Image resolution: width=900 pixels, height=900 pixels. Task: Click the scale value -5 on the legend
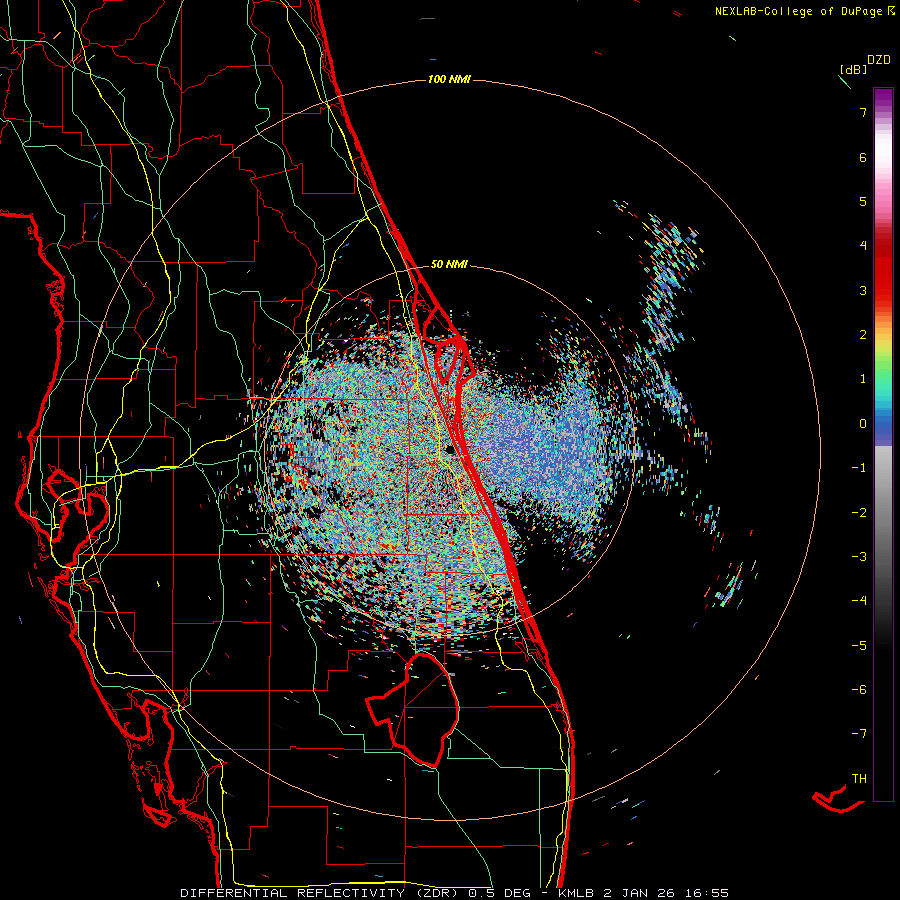click(x=859, y=645)
